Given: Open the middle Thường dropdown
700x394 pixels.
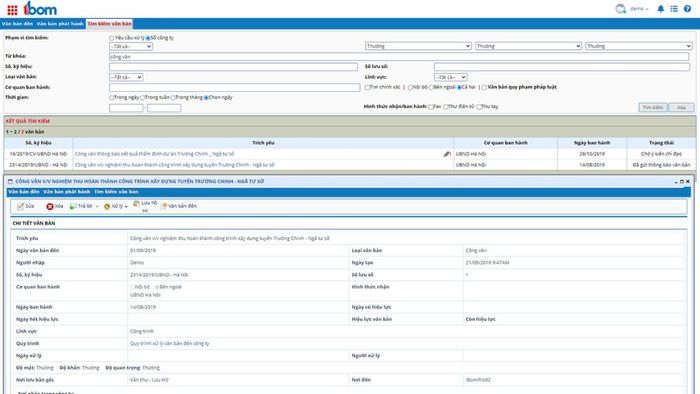Looking at the screenshot, I should (x=529, y=46).
